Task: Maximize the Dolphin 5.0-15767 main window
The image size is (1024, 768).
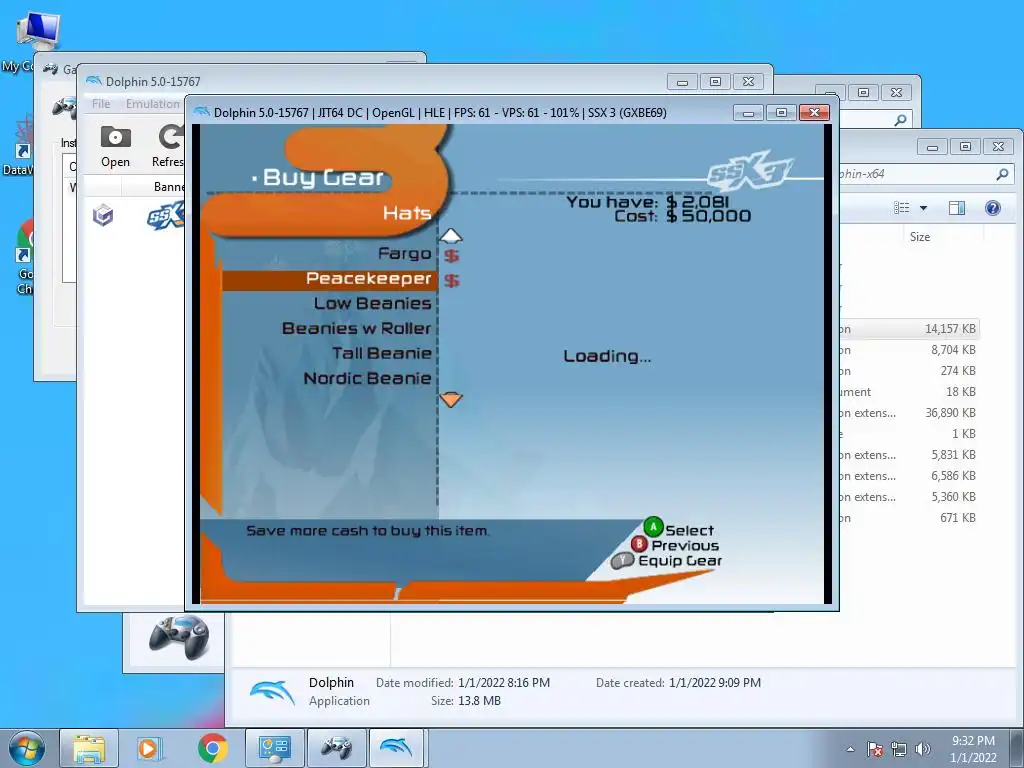Action: (x=716, y=82)
